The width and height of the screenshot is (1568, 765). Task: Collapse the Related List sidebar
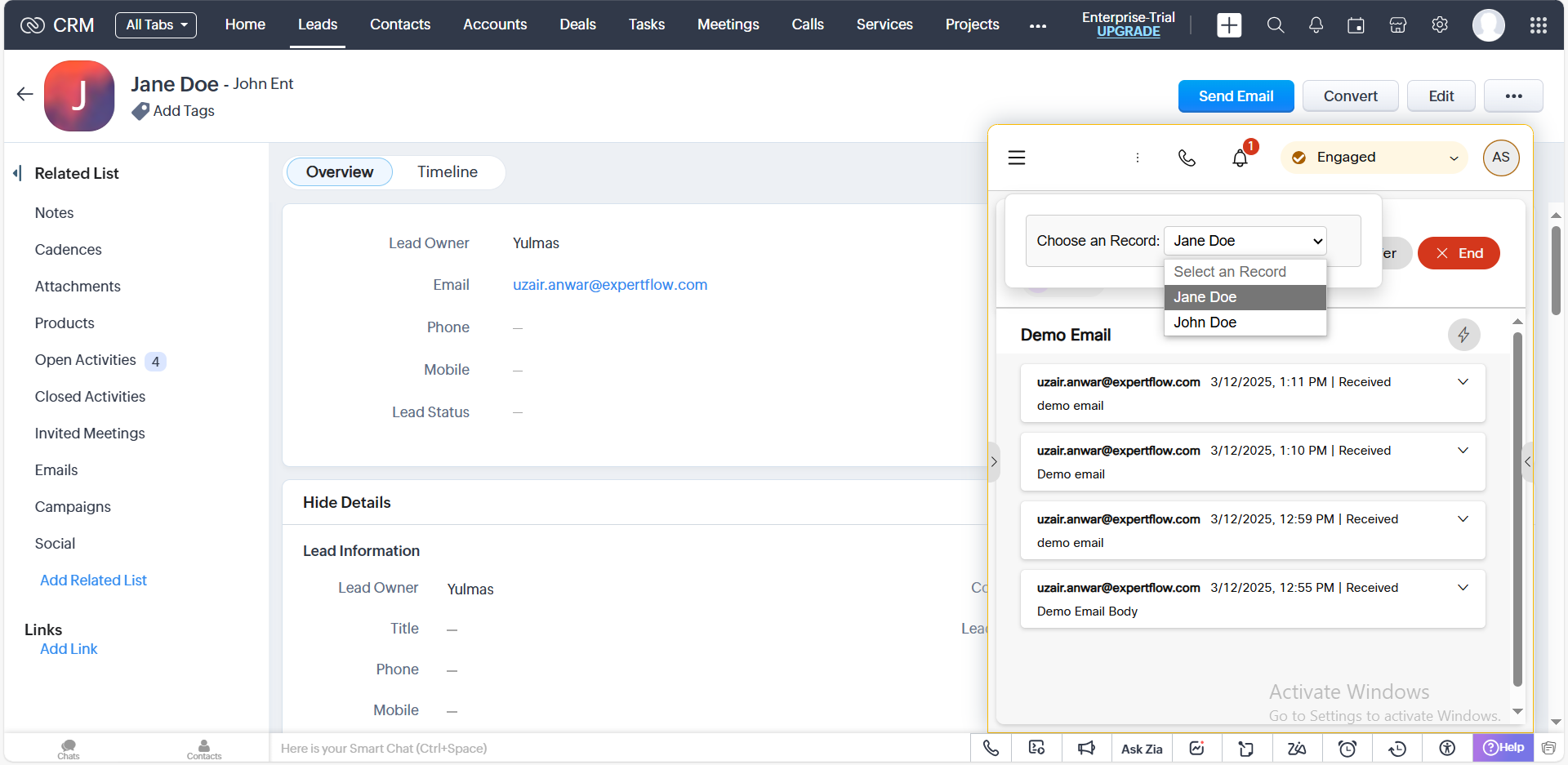click(17, 173)
